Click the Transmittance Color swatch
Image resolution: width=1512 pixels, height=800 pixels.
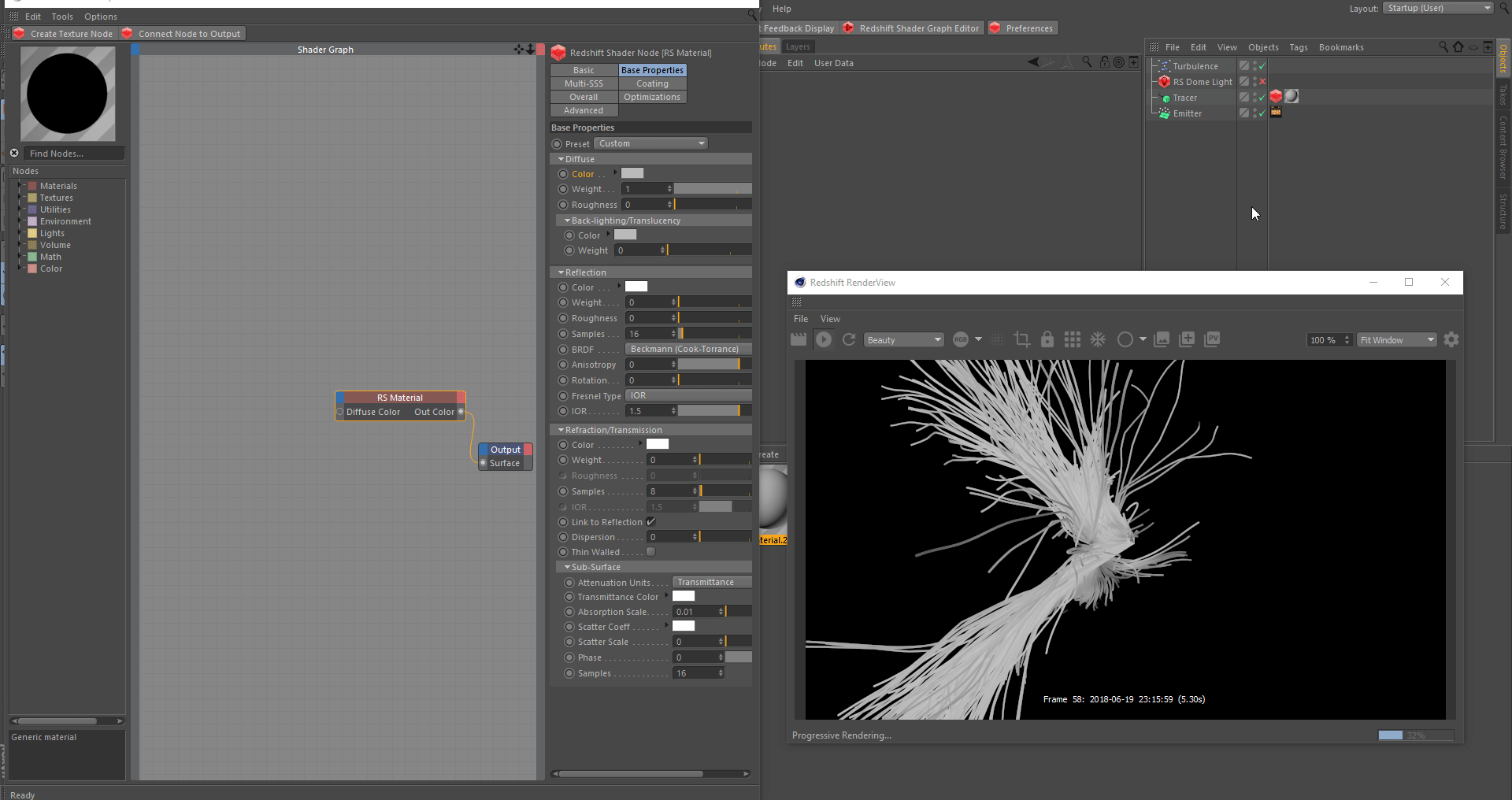click(684, 596)
